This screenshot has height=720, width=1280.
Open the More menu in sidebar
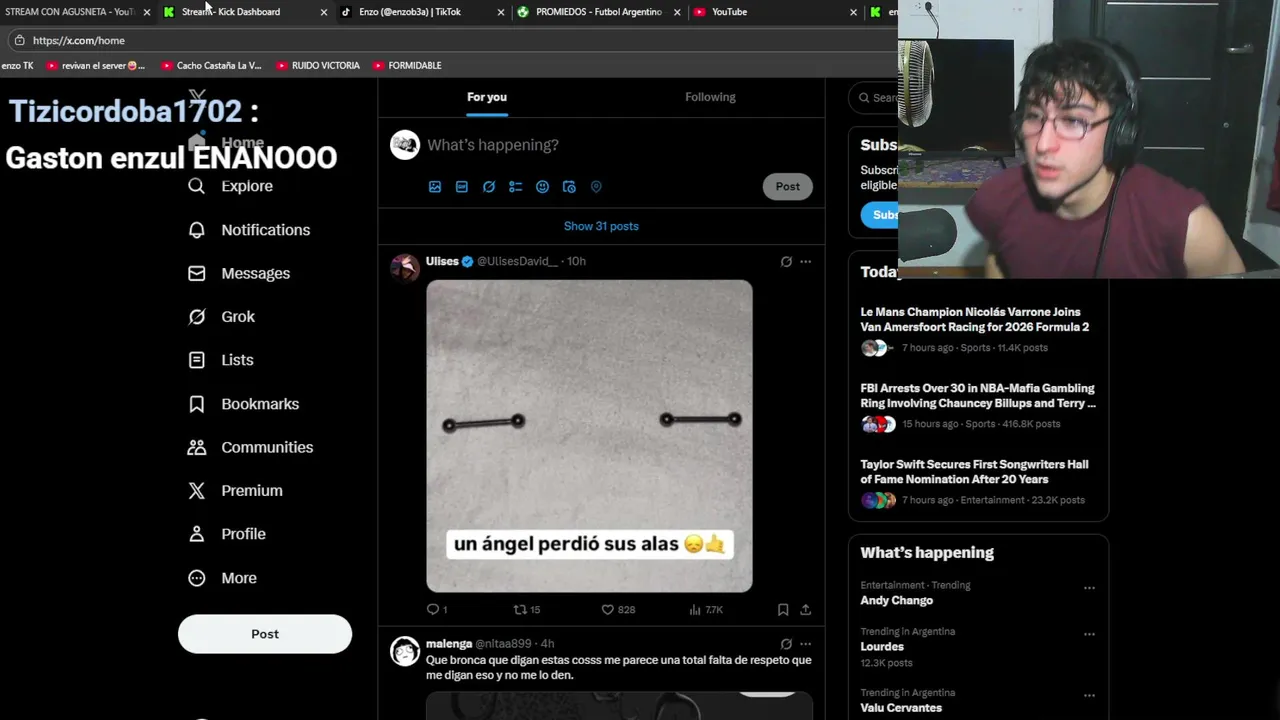tap(222, 578)
